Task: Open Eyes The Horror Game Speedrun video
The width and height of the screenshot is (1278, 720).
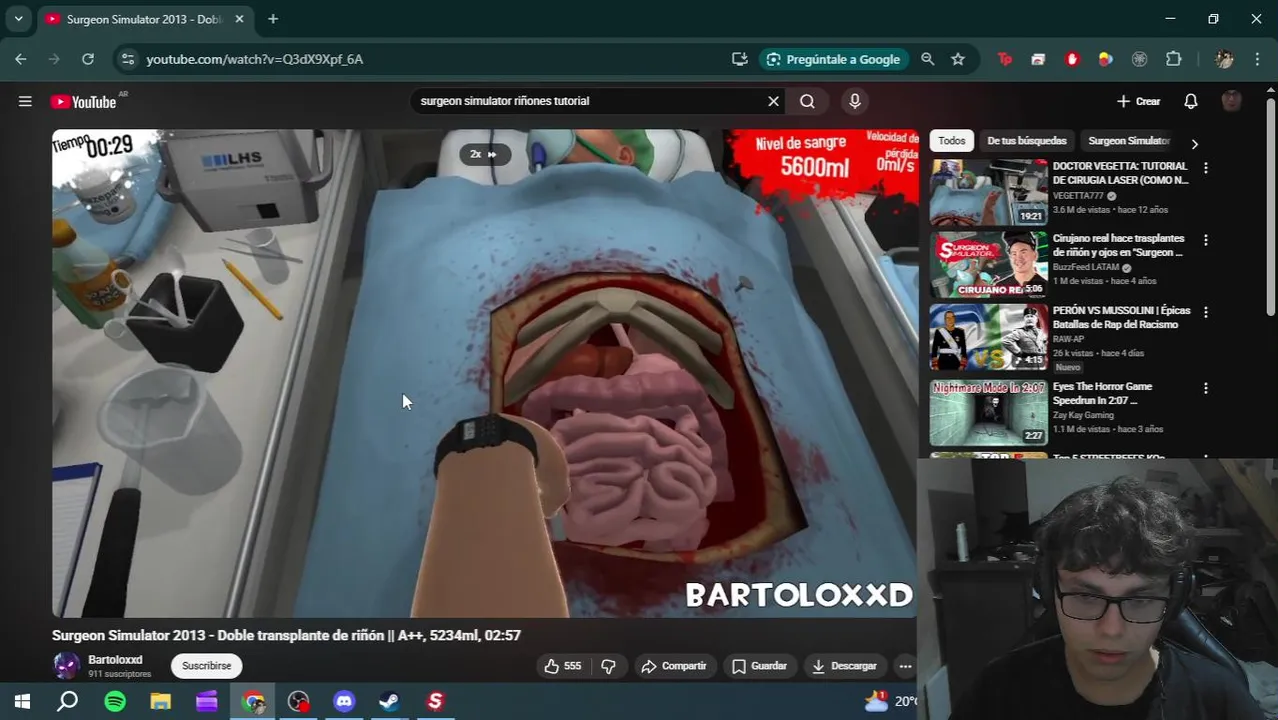Action: click(989, 412)
